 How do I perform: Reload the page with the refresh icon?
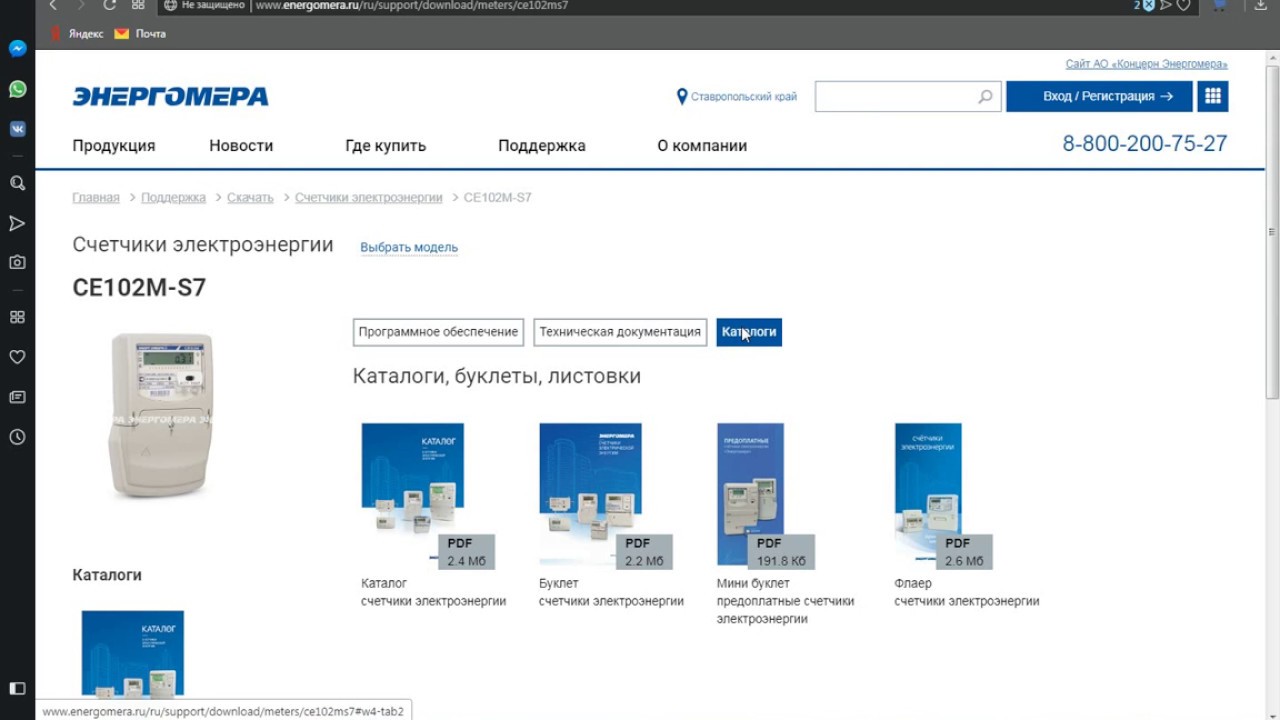pos(110,5)
